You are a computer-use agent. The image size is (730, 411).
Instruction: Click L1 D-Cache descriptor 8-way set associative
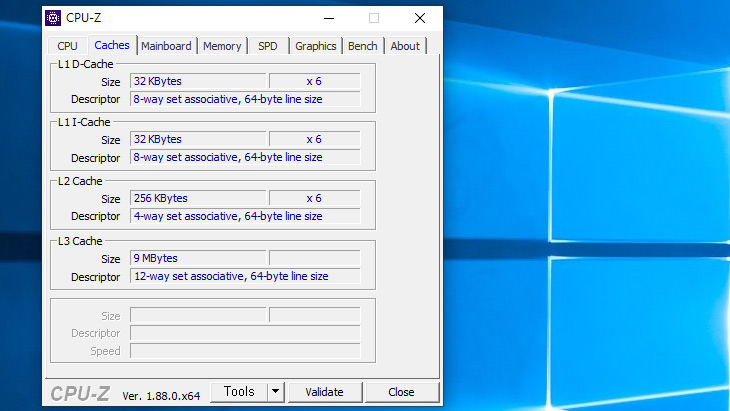245,99
